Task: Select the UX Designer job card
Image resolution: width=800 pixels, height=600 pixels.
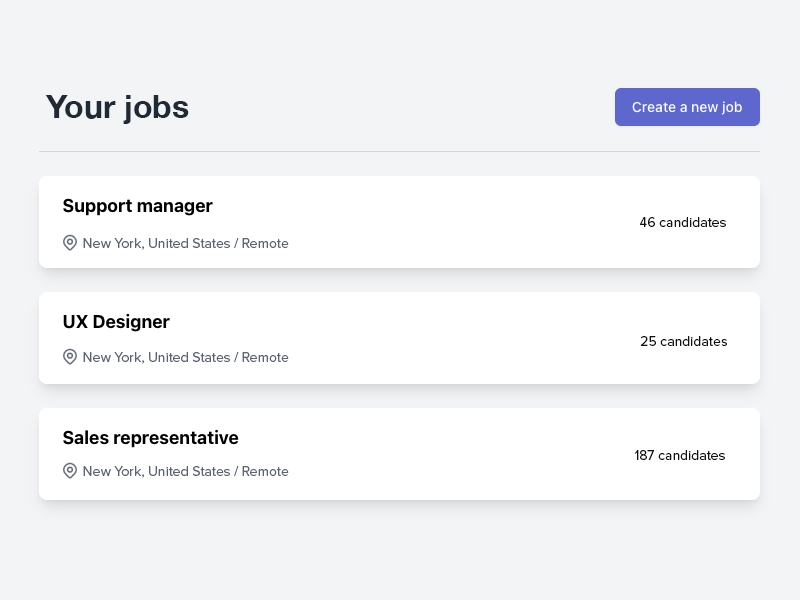Action: pyautogui.click(x=399, y=338)
